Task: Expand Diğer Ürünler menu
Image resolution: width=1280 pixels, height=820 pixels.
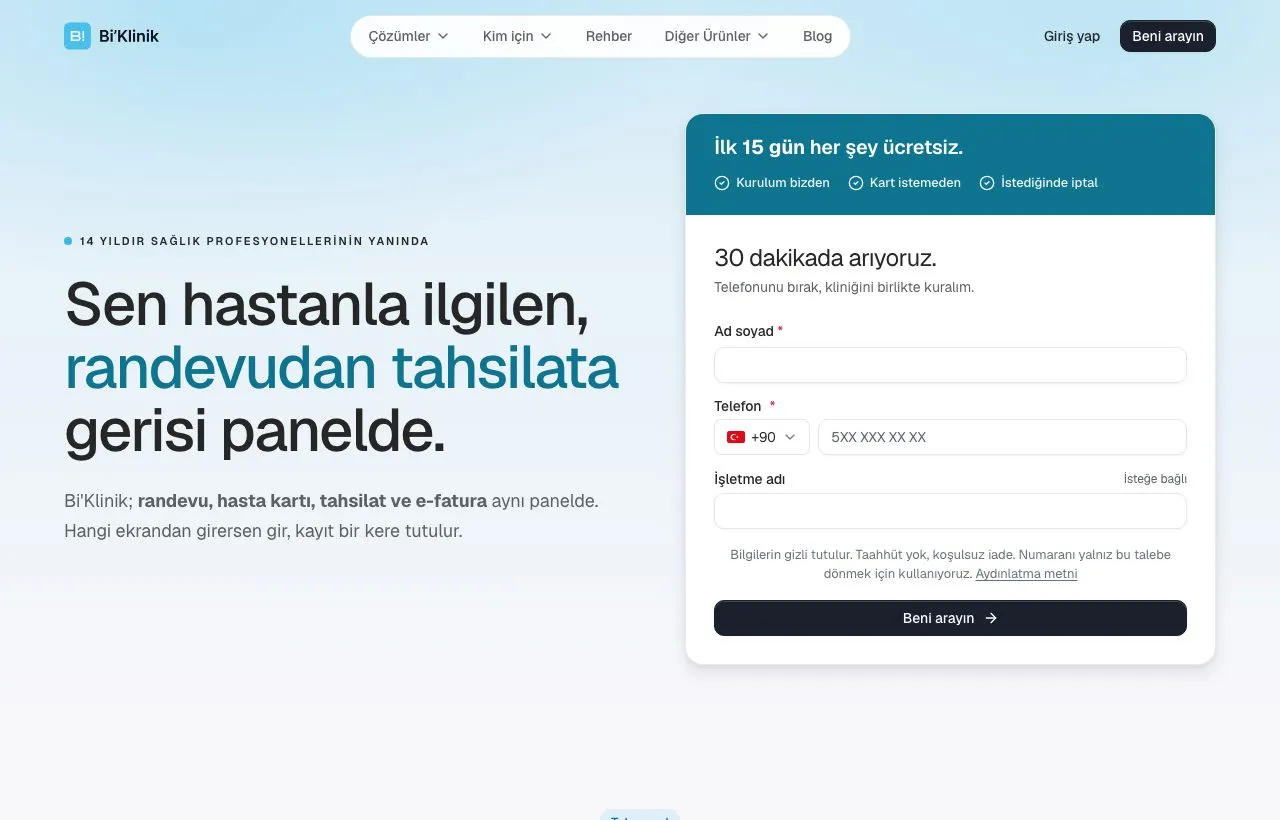Action: [717, 36]
